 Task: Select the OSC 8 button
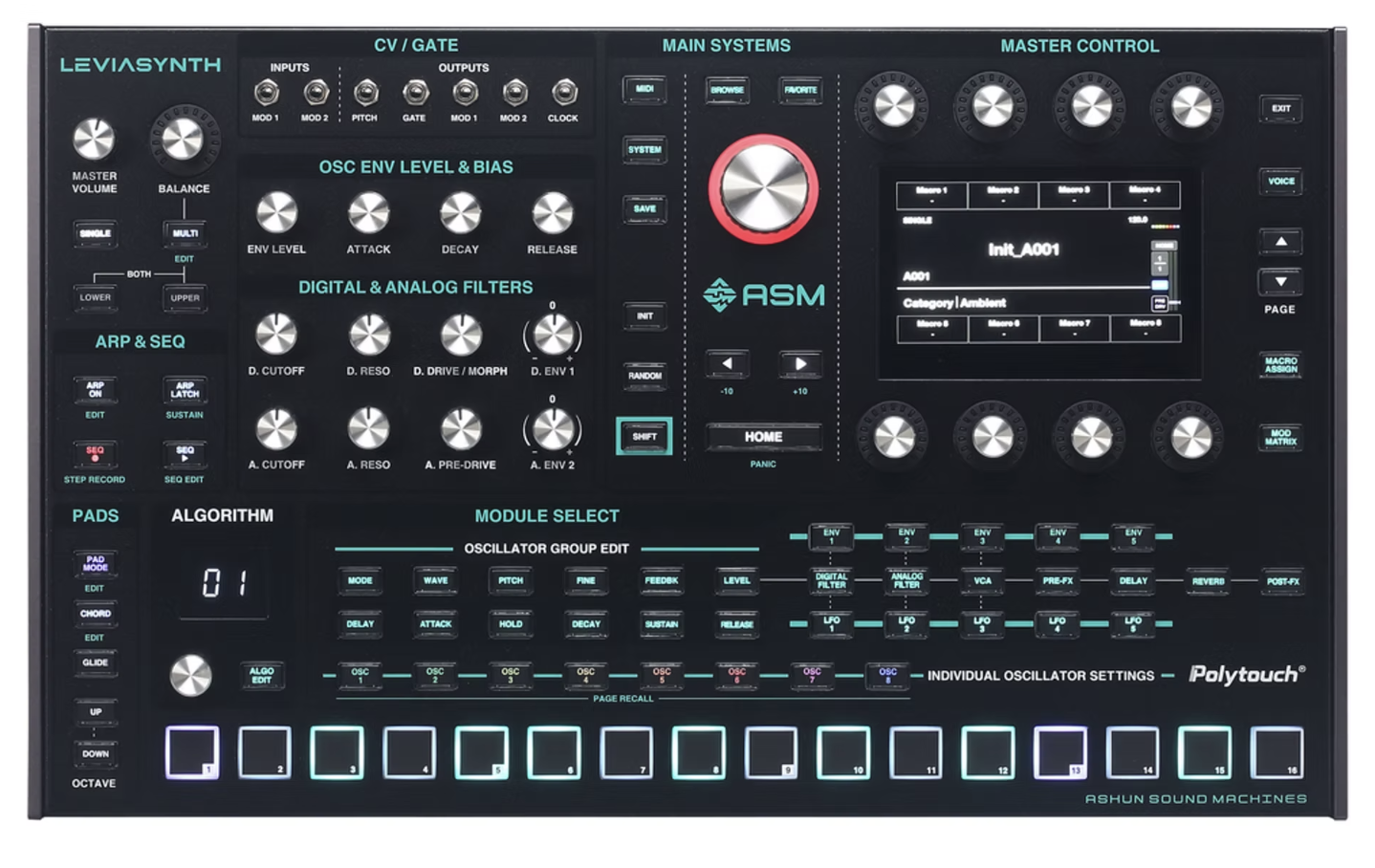click(x=888, y=675)
